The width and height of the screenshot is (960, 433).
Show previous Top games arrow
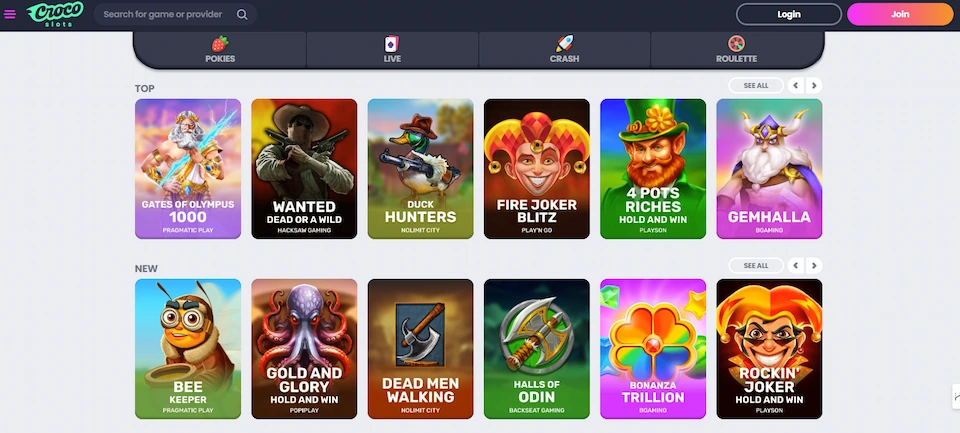[795, 86]
